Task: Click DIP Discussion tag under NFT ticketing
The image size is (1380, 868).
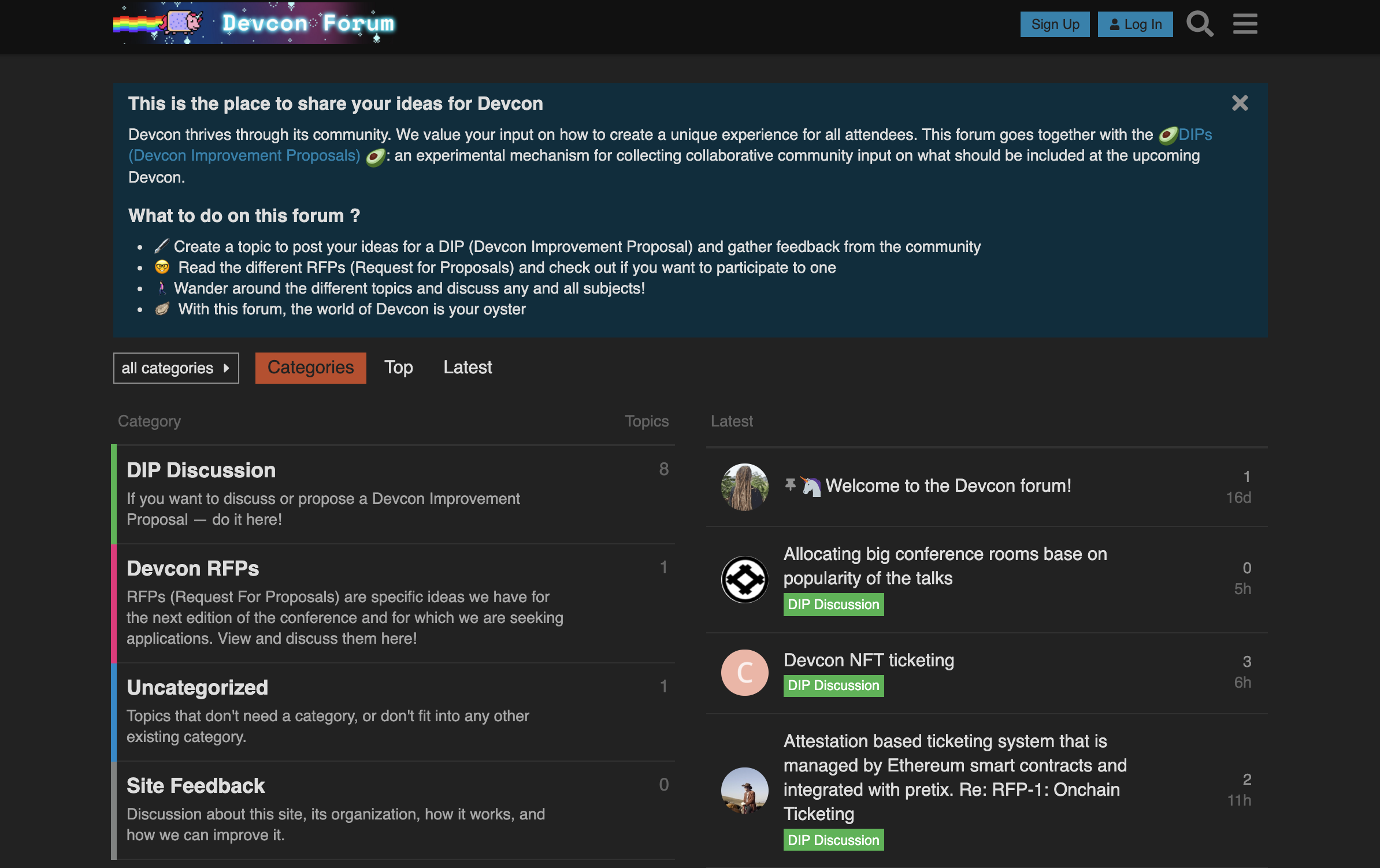Action: tap(833, 685)
